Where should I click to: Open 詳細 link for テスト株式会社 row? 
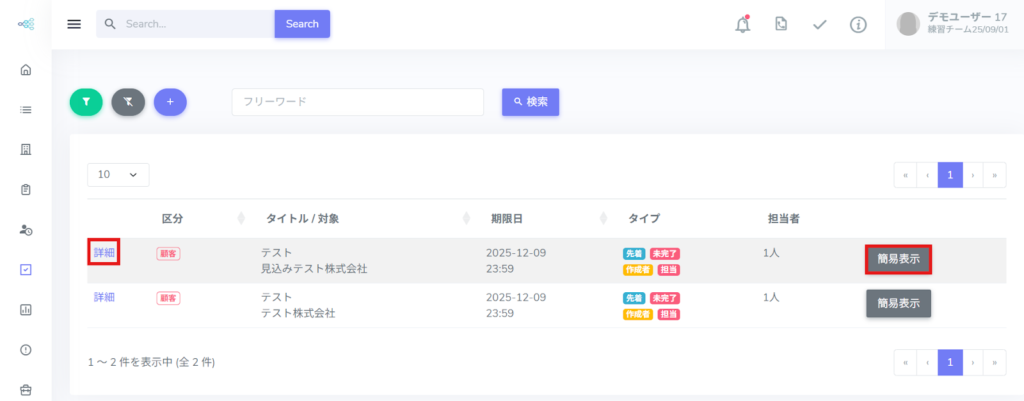pyautogui.click(x=104, y=297)
